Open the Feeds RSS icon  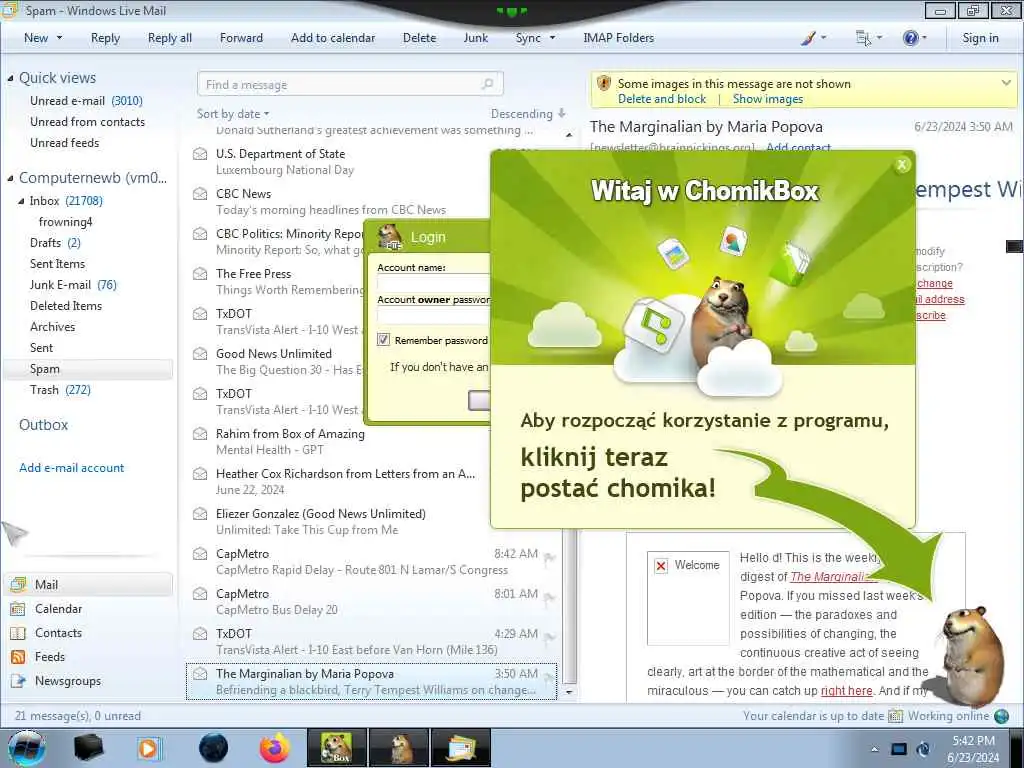click(18, 657)
